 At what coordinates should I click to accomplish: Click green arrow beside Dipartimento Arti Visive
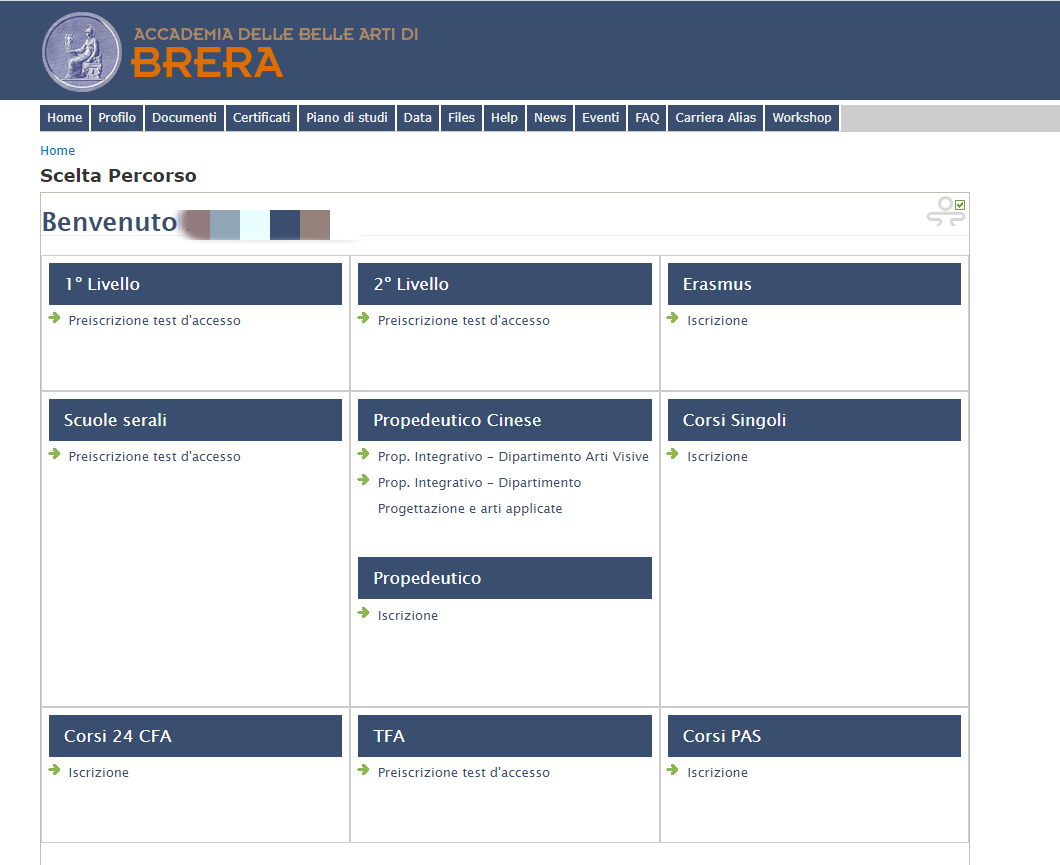364,453
